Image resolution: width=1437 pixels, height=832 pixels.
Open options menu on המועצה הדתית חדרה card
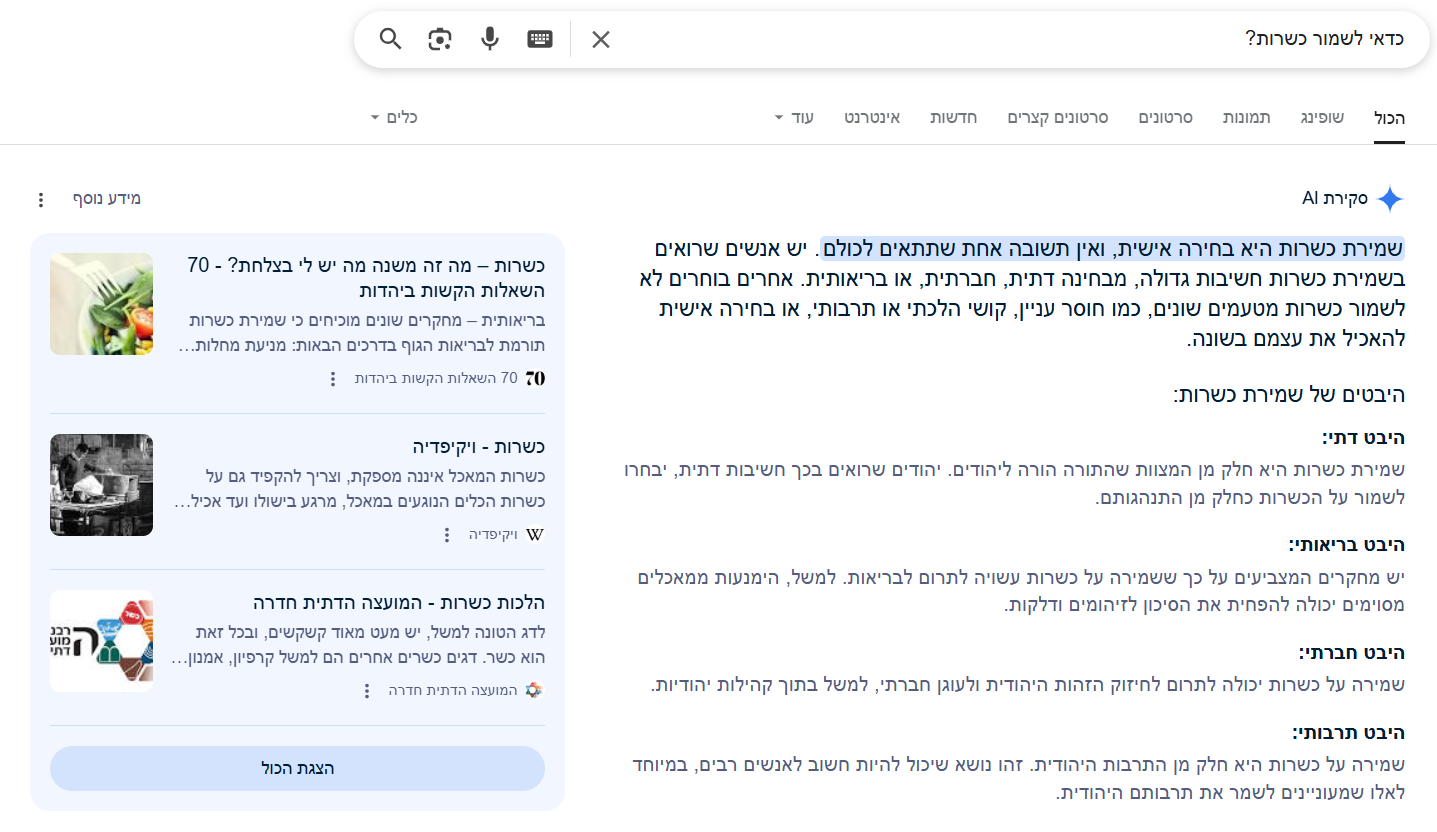[x=367, y=690]
